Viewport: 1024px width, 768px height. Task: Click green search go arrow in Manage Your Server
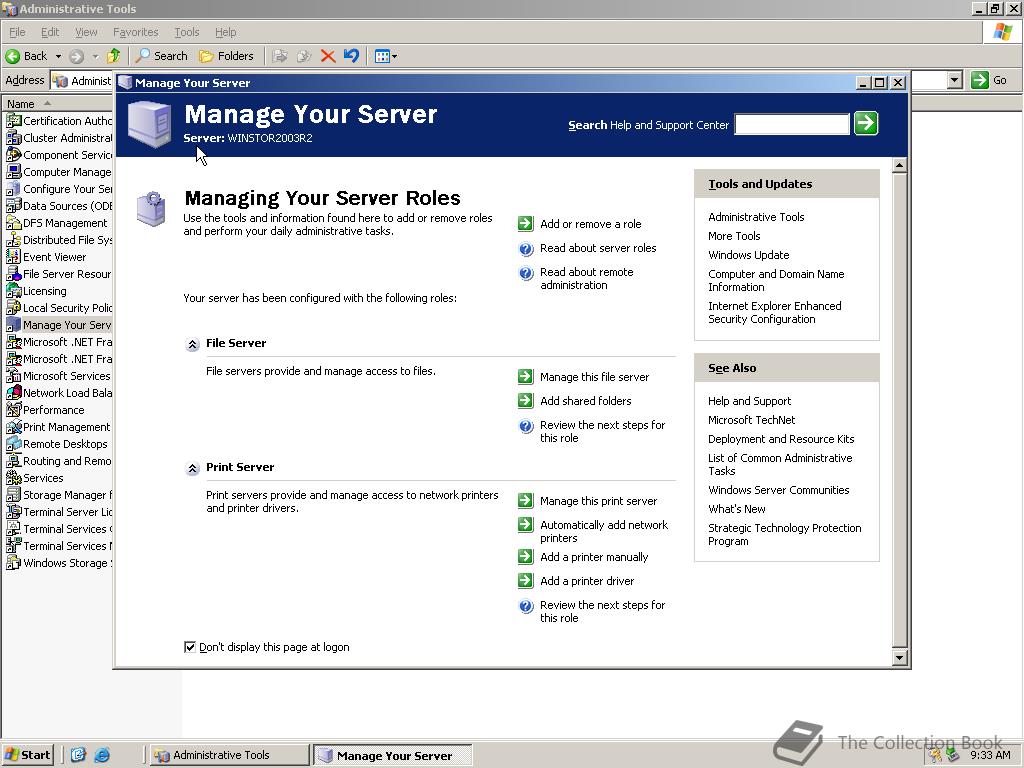click(x=866, y=123)
